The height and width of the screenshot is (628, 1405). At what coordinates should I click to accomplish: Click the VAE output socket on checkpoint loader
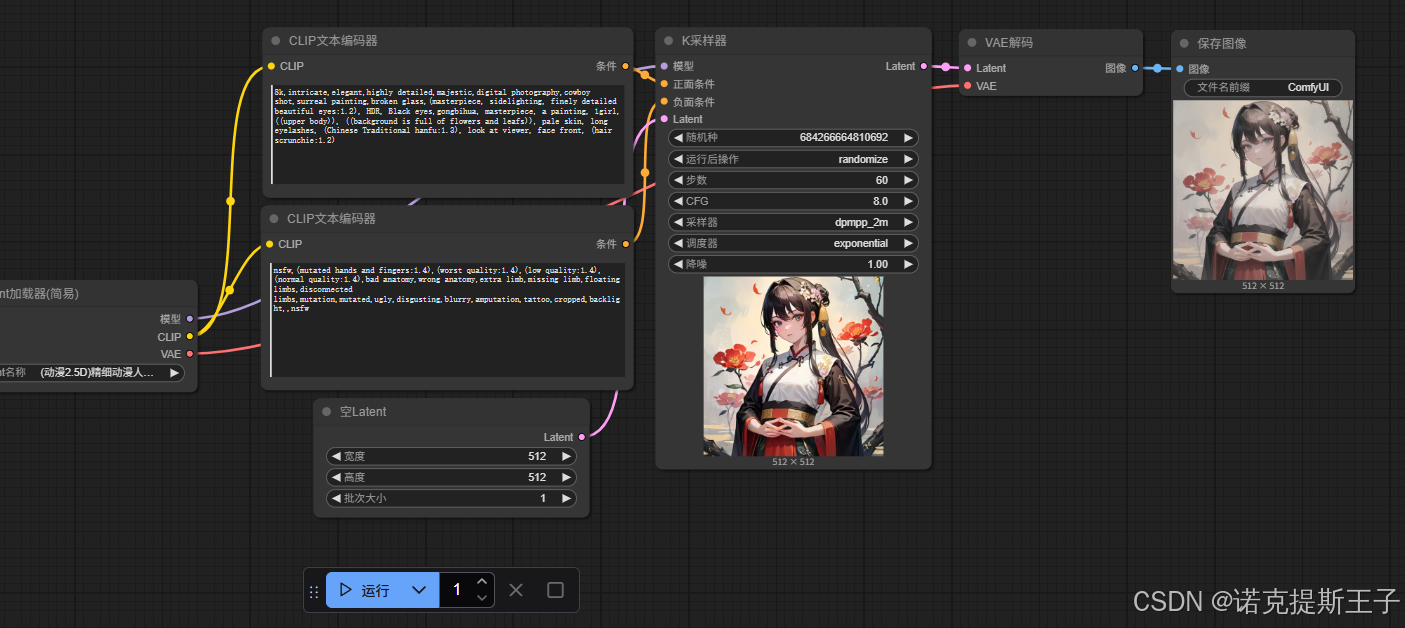point(190,354)
